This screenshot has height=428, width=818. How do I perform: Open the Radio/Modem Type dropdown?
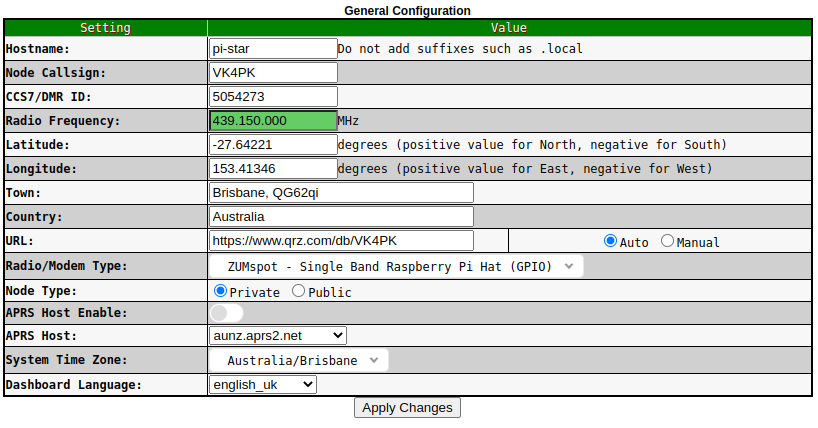click(396, 266)
